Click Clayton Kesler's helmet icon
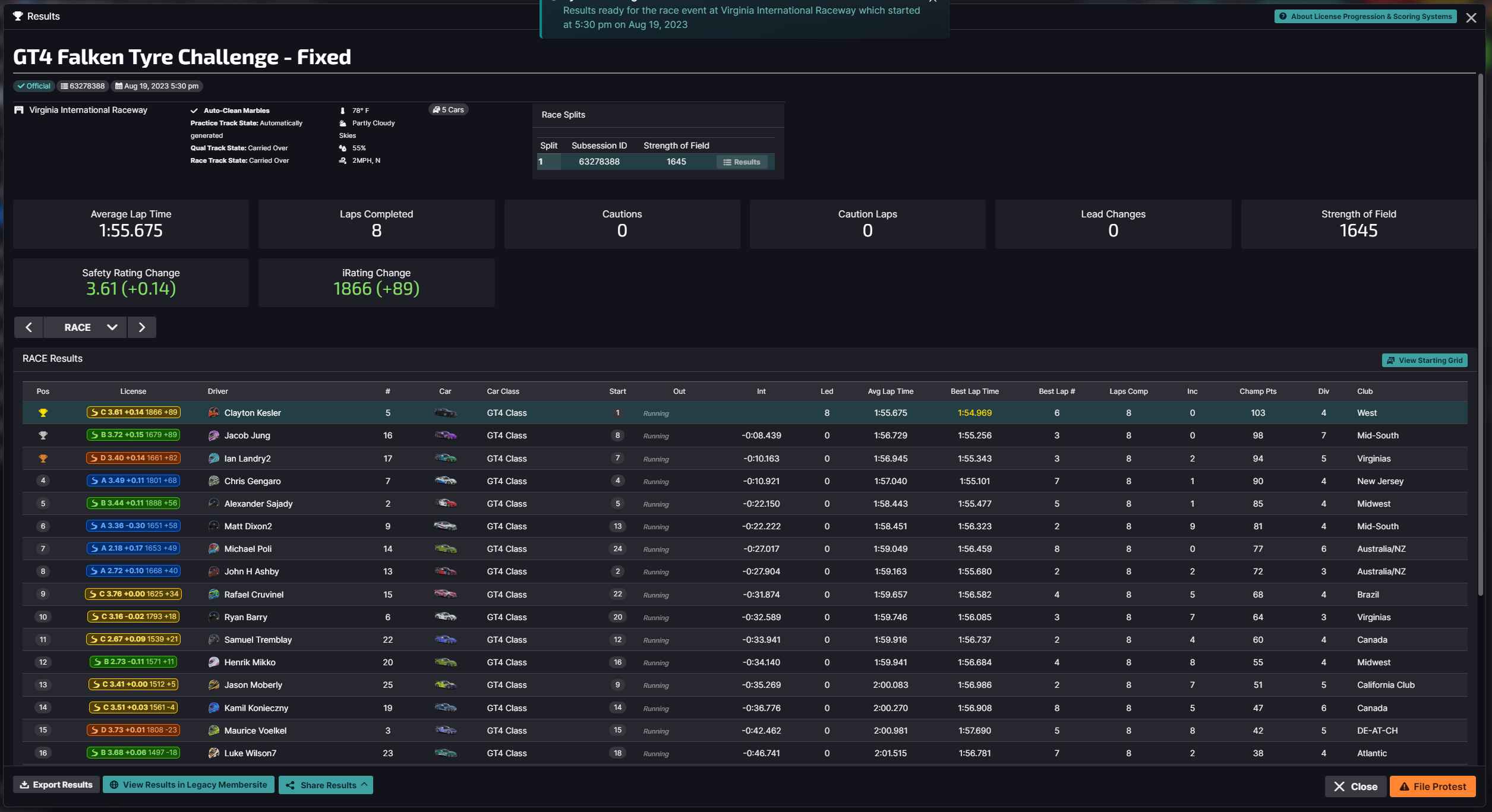Screen dimensions: 1492x812 click(x=214, y=412)
